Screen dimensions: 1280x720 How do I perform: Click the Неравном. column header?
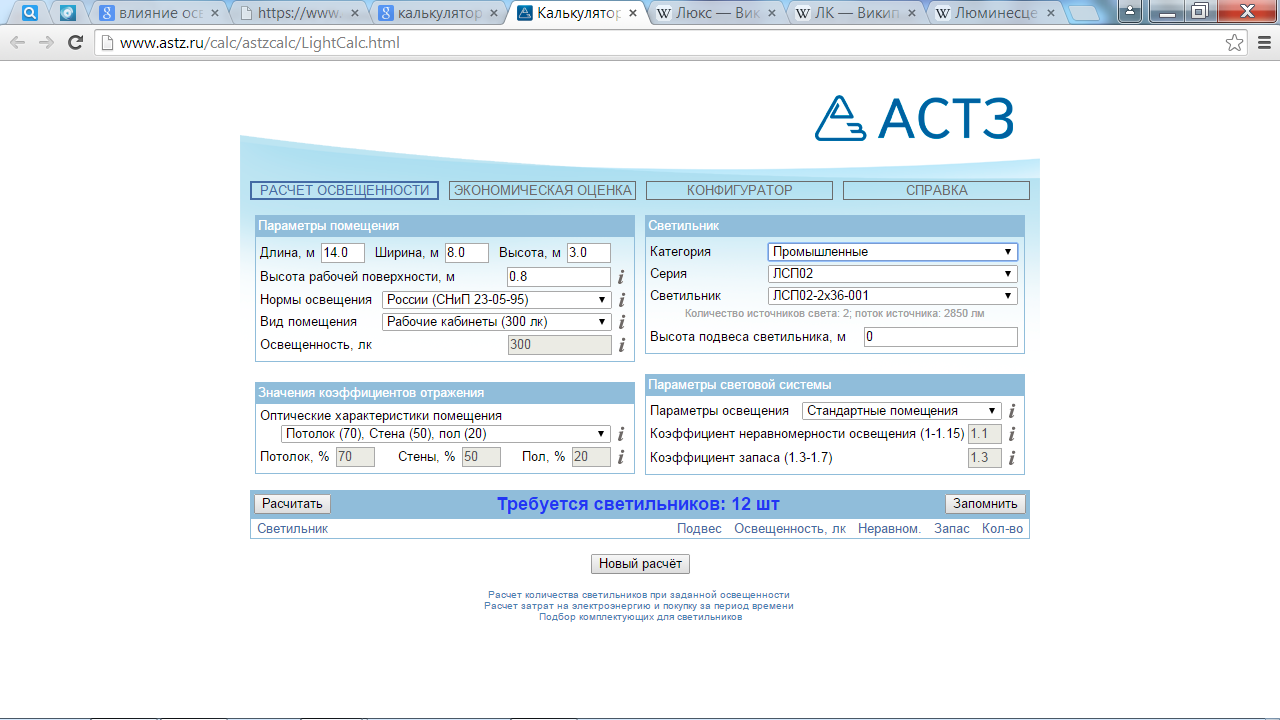[x=889, y=529]
